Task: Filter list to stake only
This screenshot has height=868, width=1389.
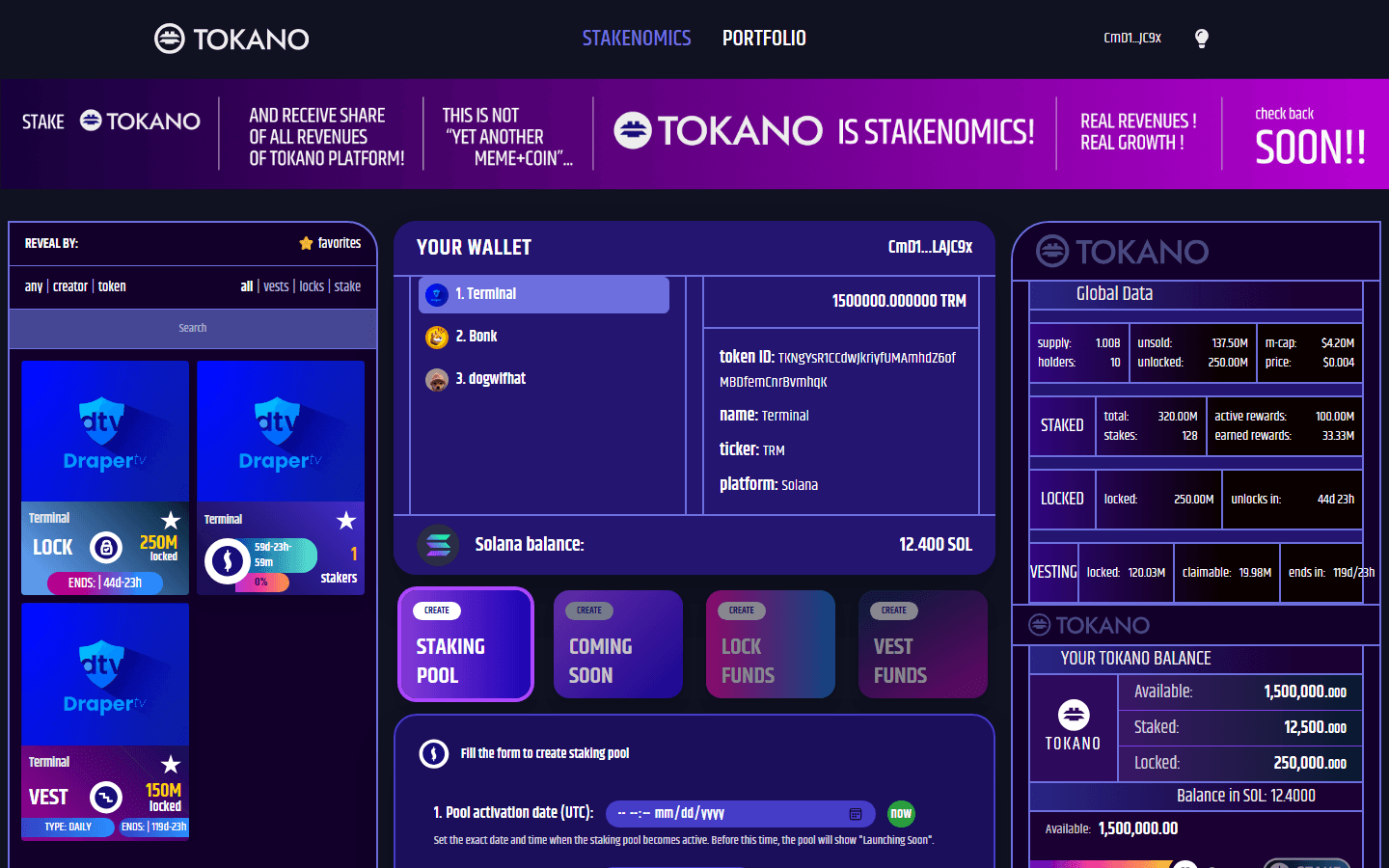Action: [347, 286]
